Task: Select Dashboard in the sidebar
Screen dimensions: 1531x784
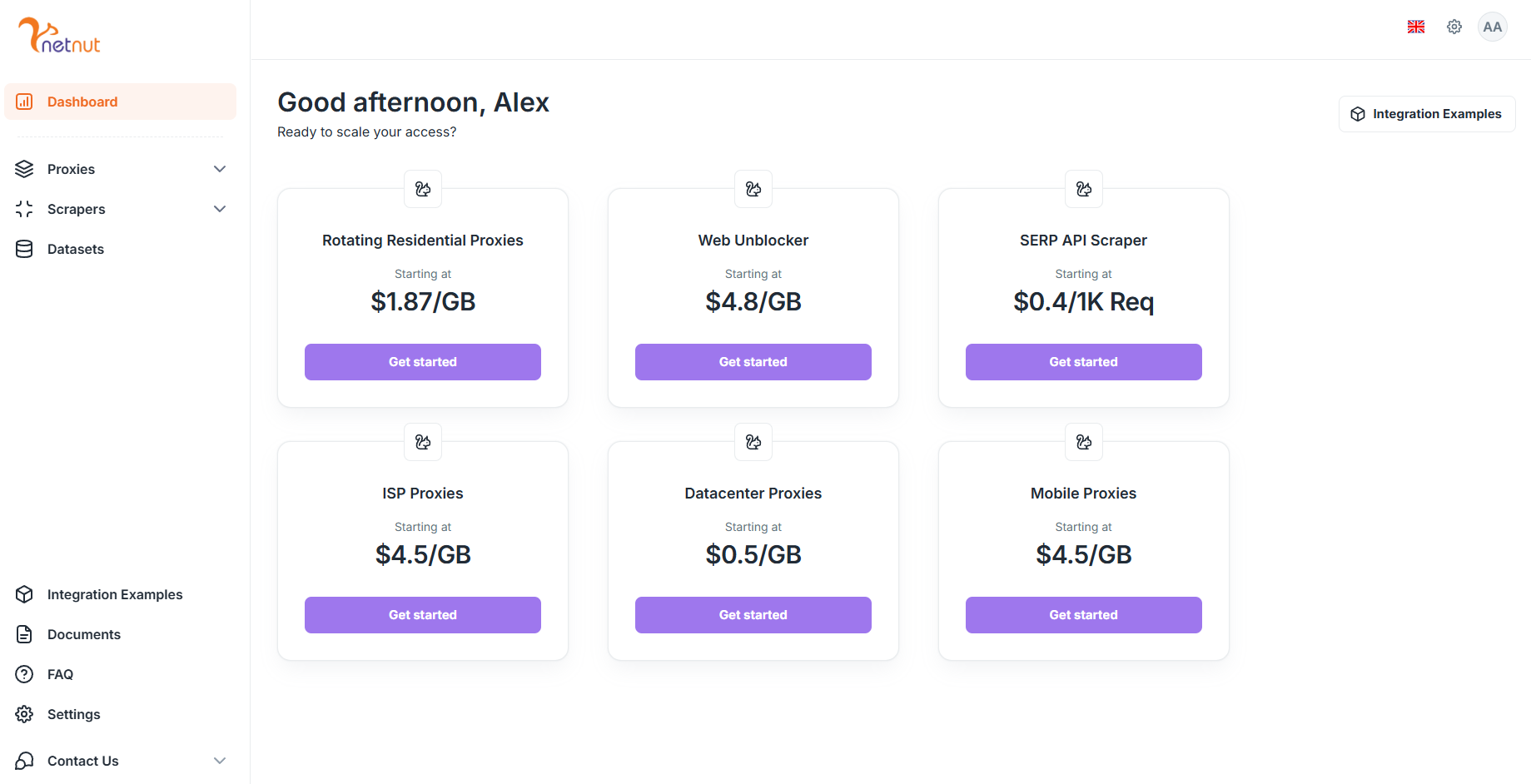Action: [x=82, y=102]
